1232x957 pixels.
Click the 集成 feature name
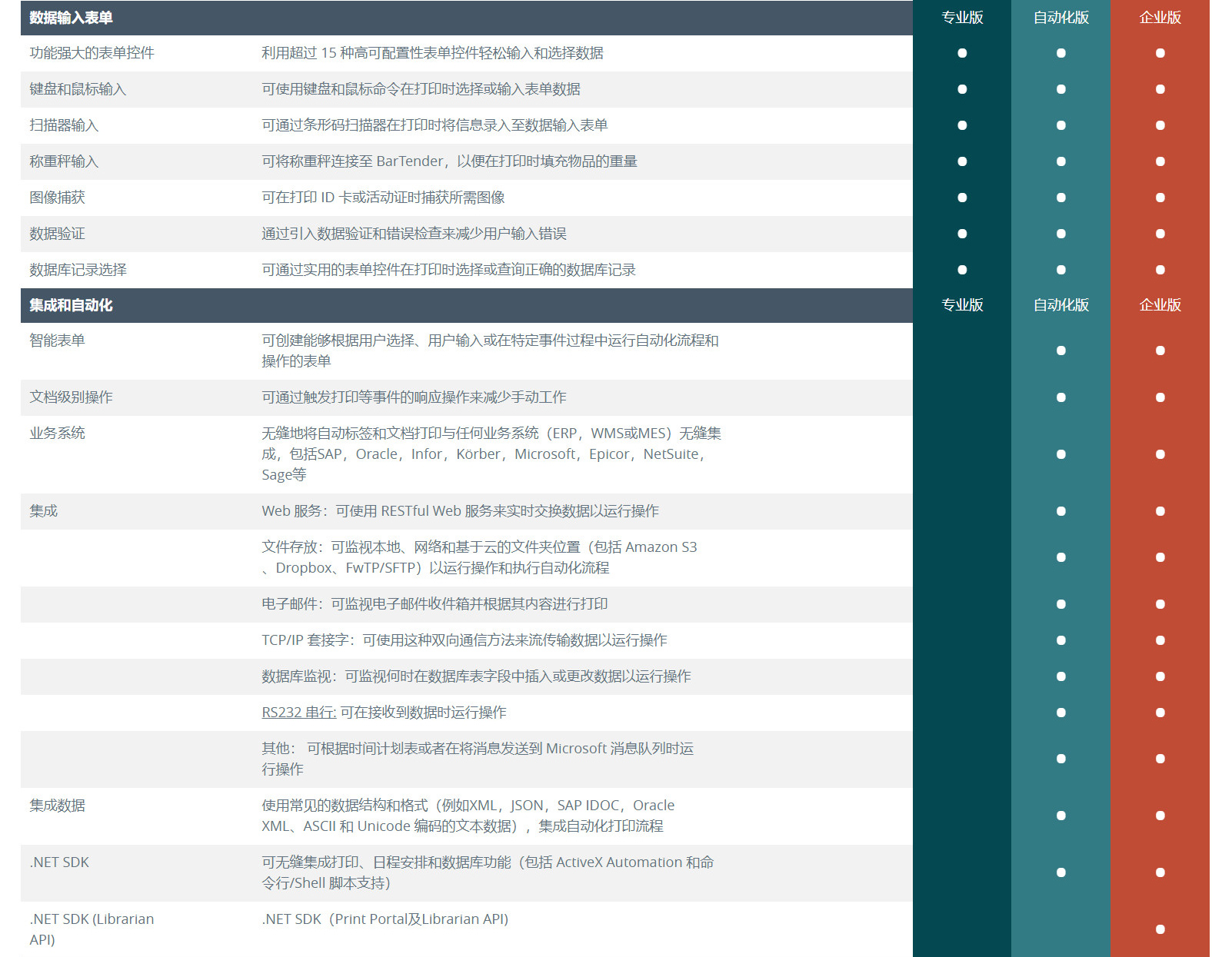point(43,511)
